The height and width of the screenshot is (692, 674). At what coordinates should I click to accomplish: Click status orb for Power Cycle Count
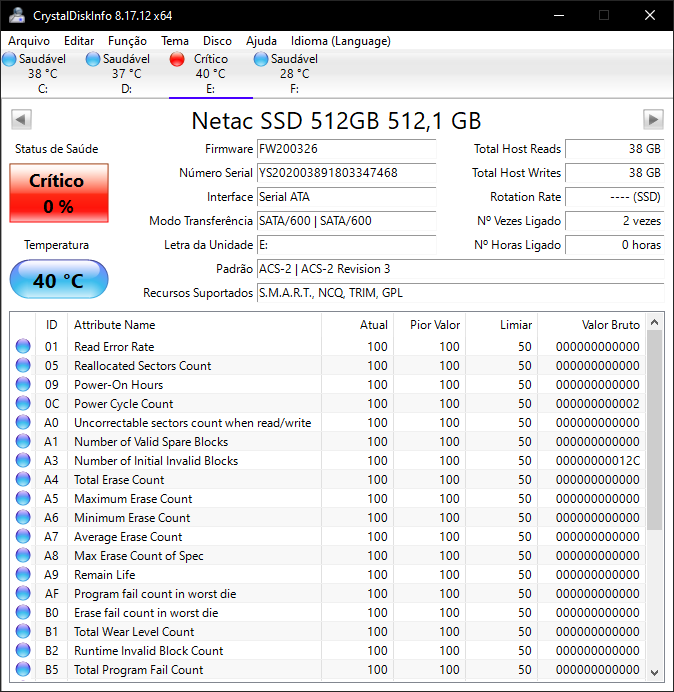(x=23, y=403)
